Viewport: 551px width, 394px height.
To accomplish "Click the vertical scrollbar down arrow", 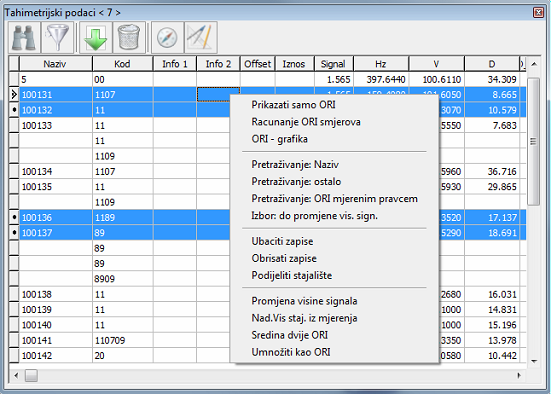I will tap(534, 361).
